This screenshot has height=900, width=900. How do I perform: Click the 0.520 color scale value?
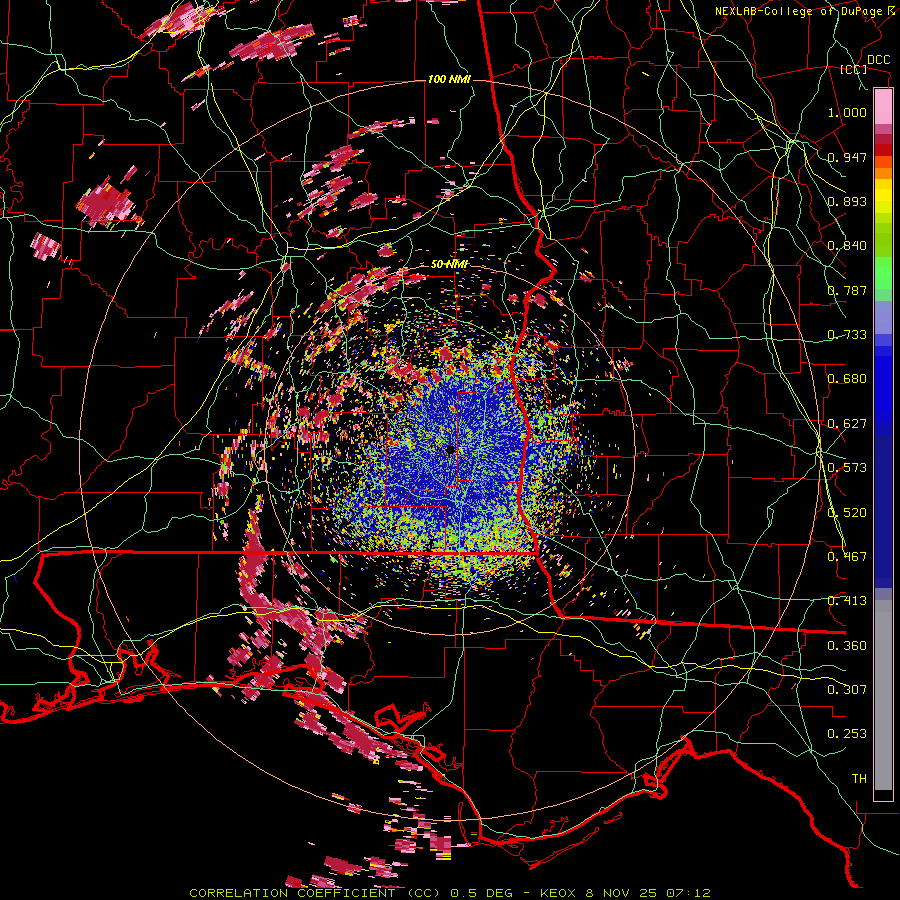[x=847, y=513]
